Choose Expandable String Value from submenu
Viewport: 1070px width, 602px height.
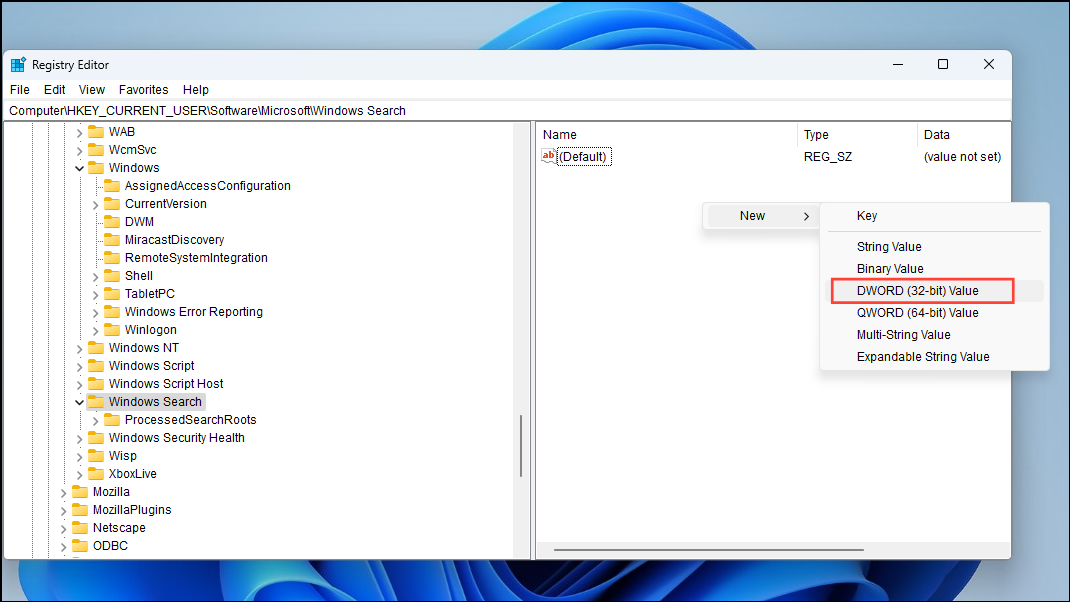[934, 356]
